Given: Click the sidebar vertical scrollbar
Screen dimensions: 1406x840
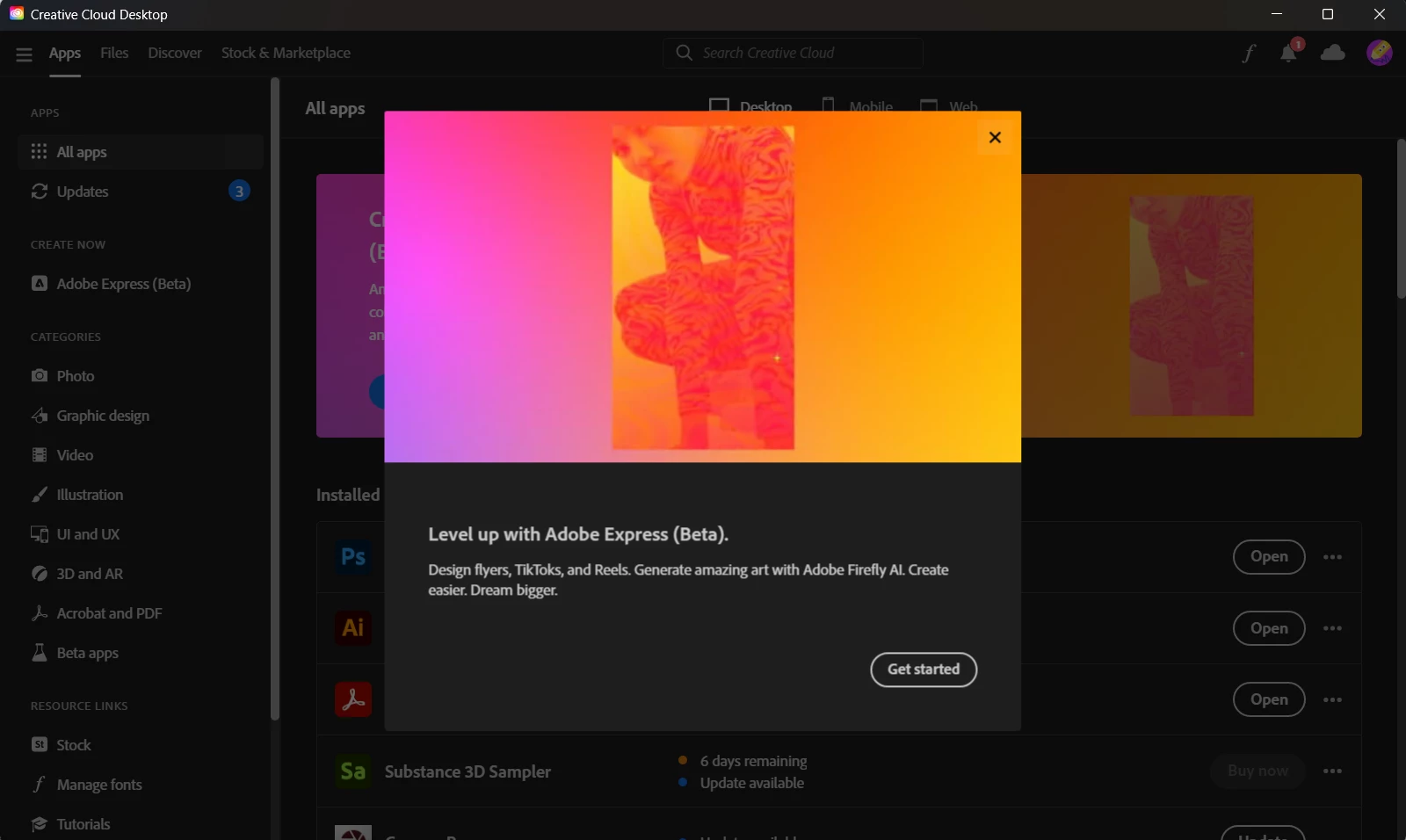Looking at the screenshot, I should tap(275, 400).
